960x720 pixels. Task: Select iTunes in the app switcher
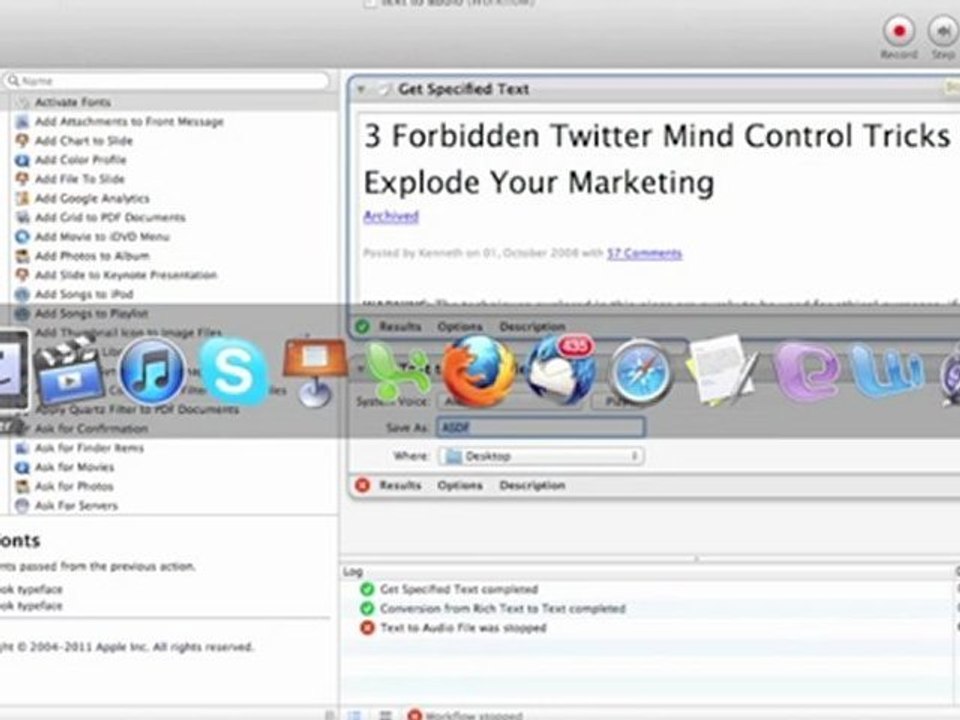(152, 371)
